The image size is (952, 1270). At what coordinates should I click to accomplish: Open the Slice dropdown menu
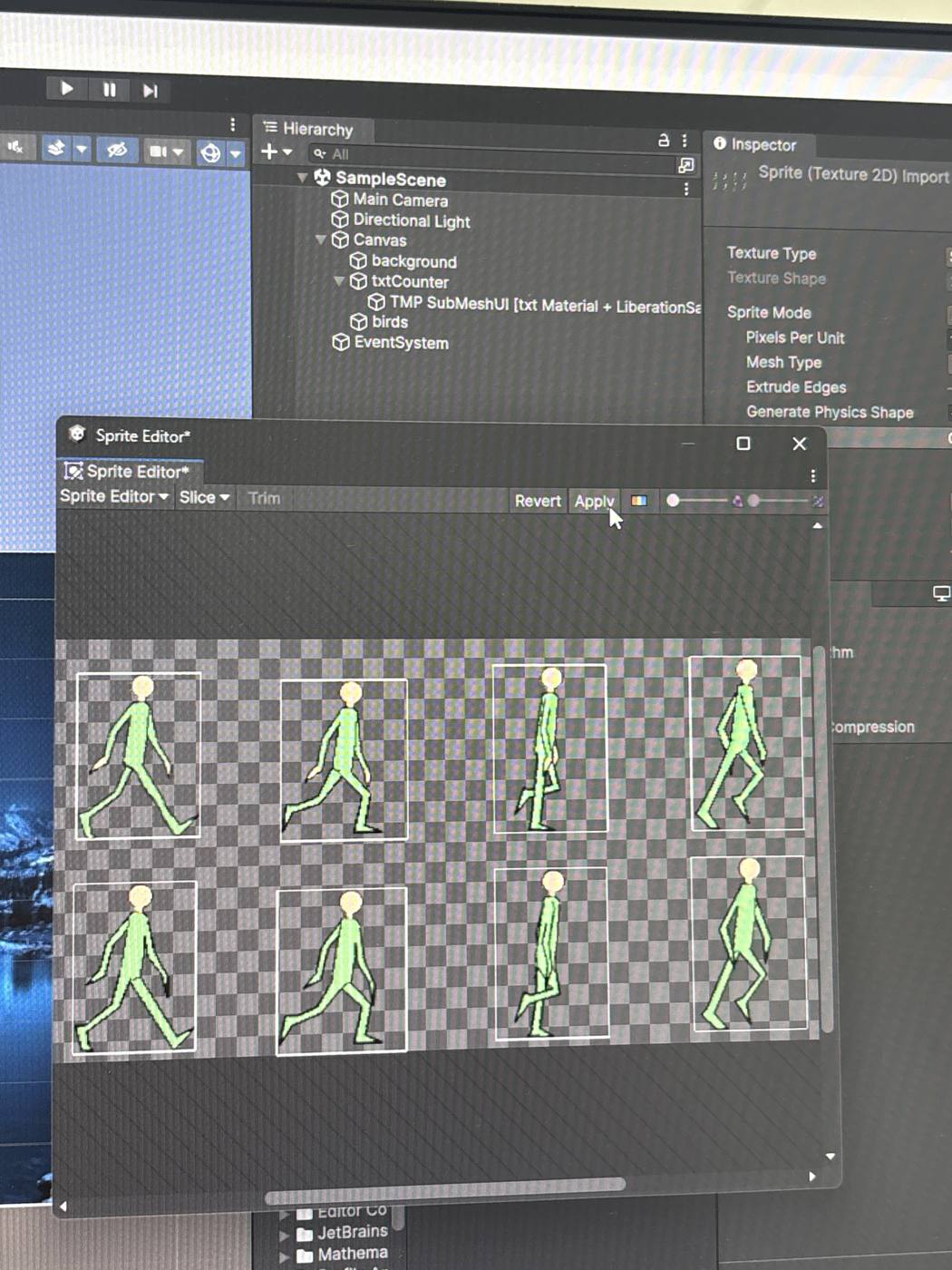pos(204,498)
